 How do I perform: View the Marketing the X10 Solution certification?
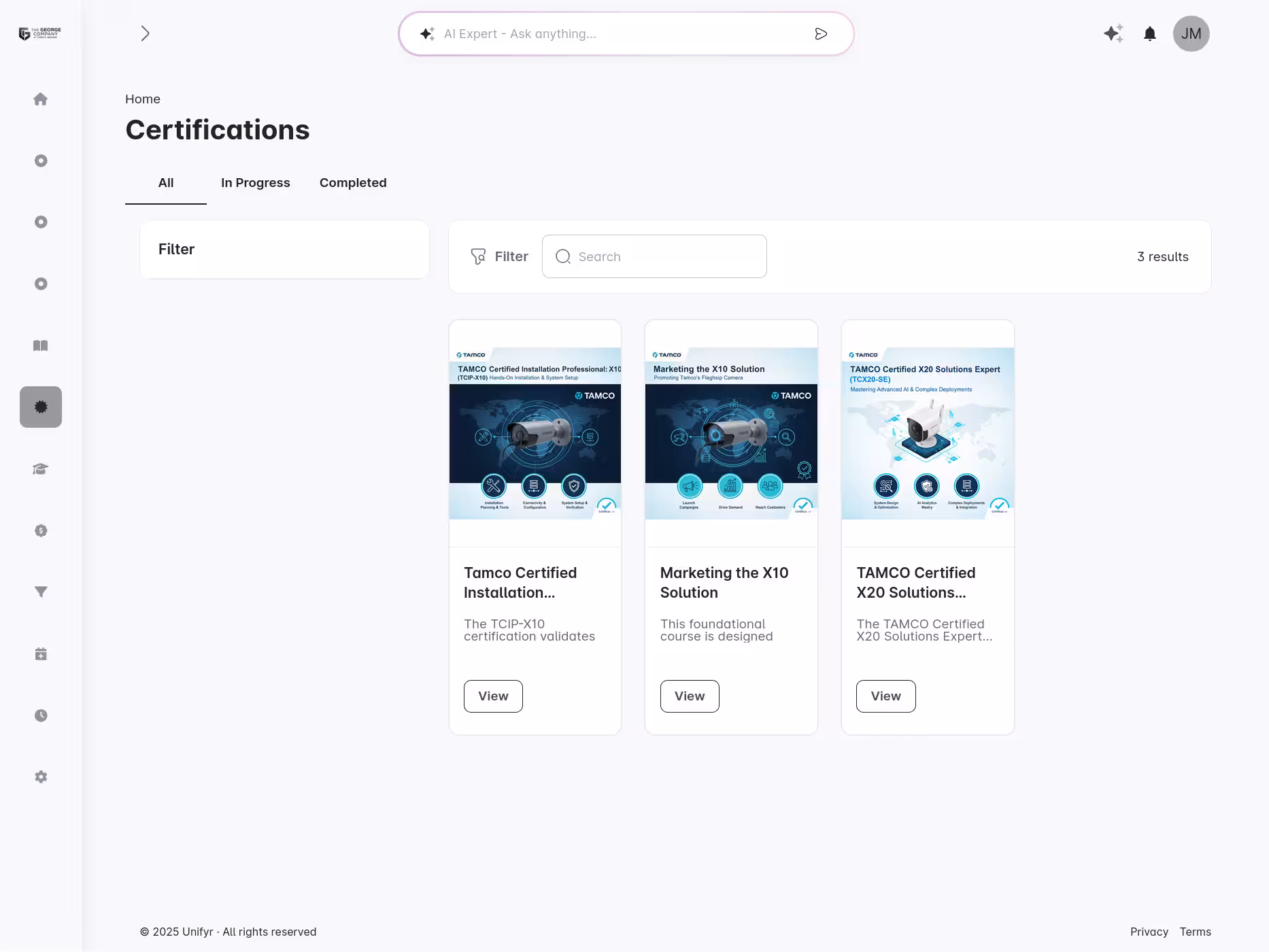[x=689, y=696]
